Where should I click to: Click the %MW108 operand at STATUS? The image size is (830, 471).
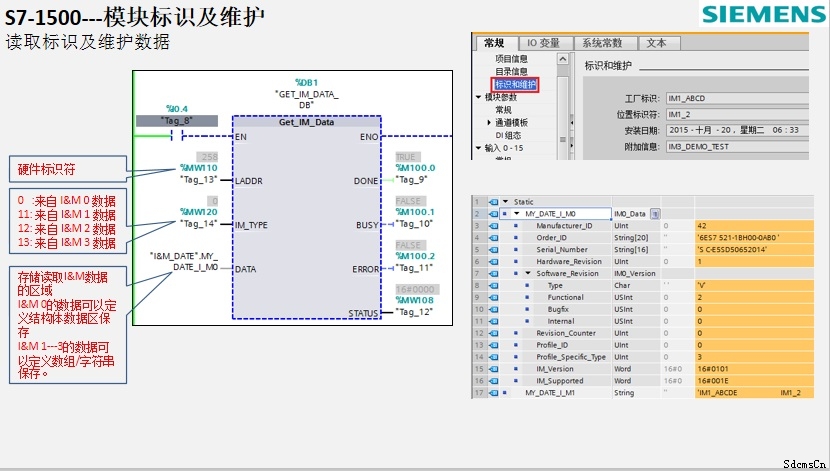tap(414, 300)
